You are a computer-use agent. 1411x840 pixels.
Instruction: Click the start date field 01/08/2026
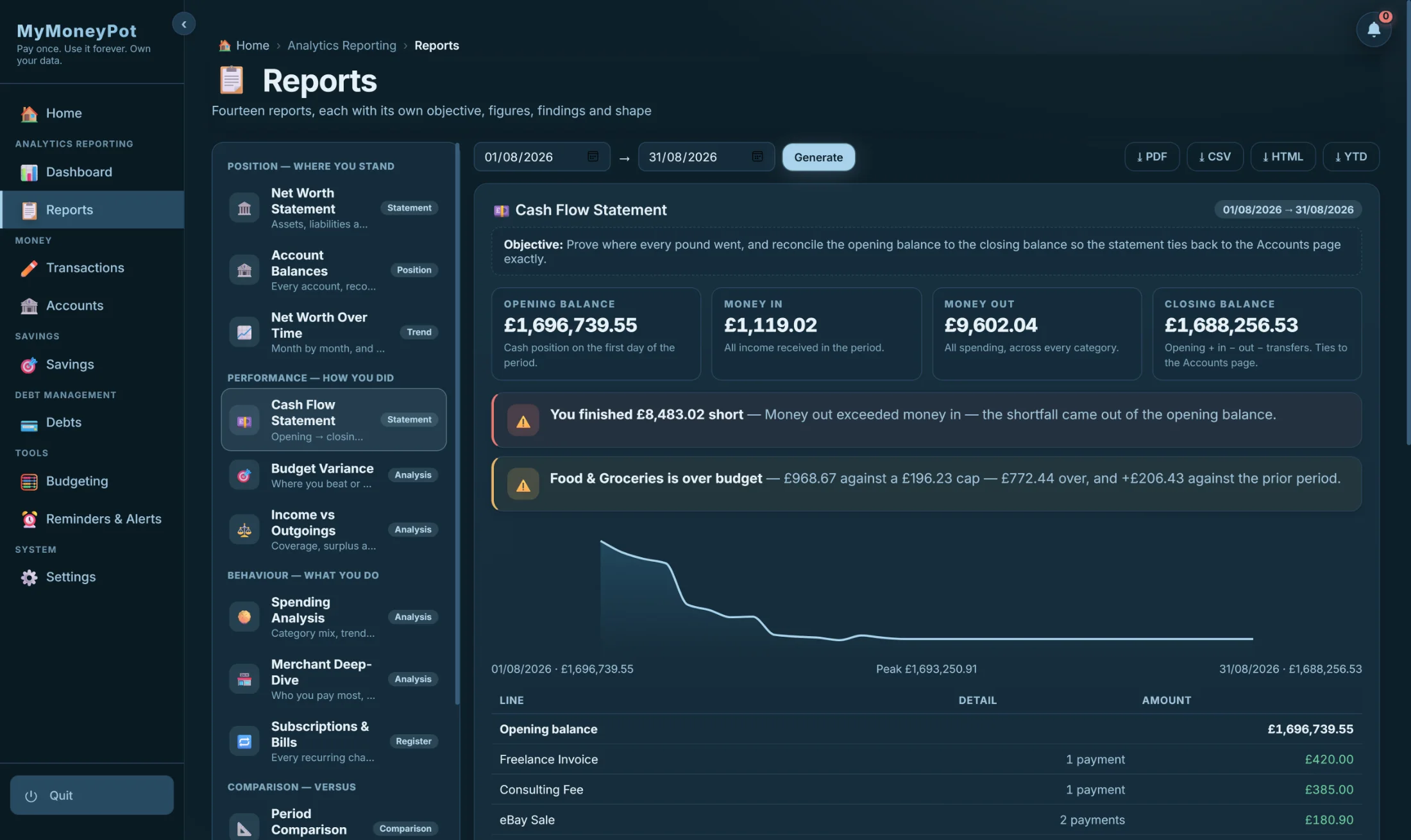pyautogui.click(x=542, y=157)
